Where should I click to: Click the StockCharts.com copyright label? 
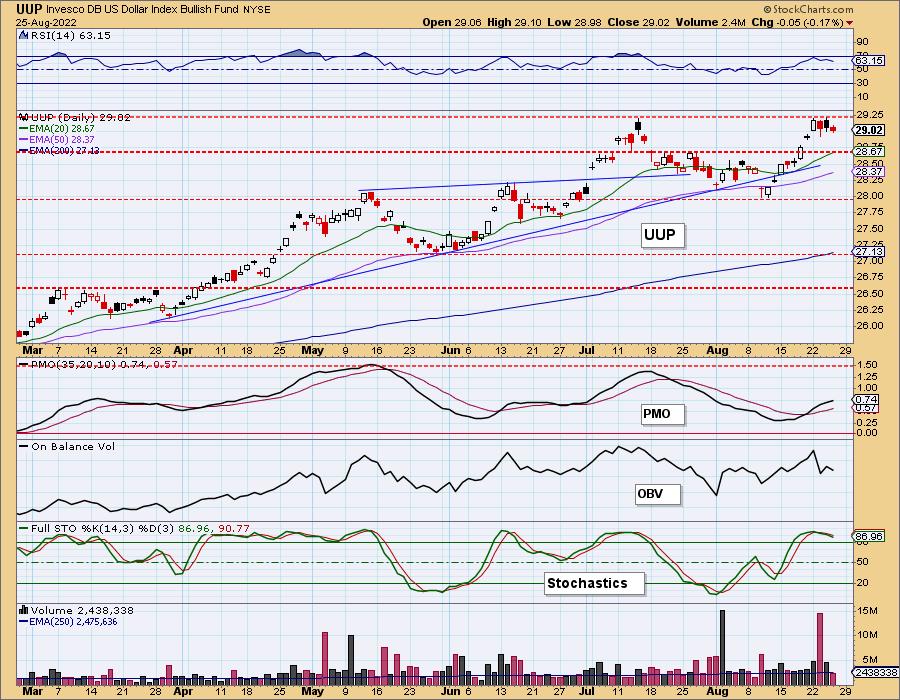click(808, 9)
